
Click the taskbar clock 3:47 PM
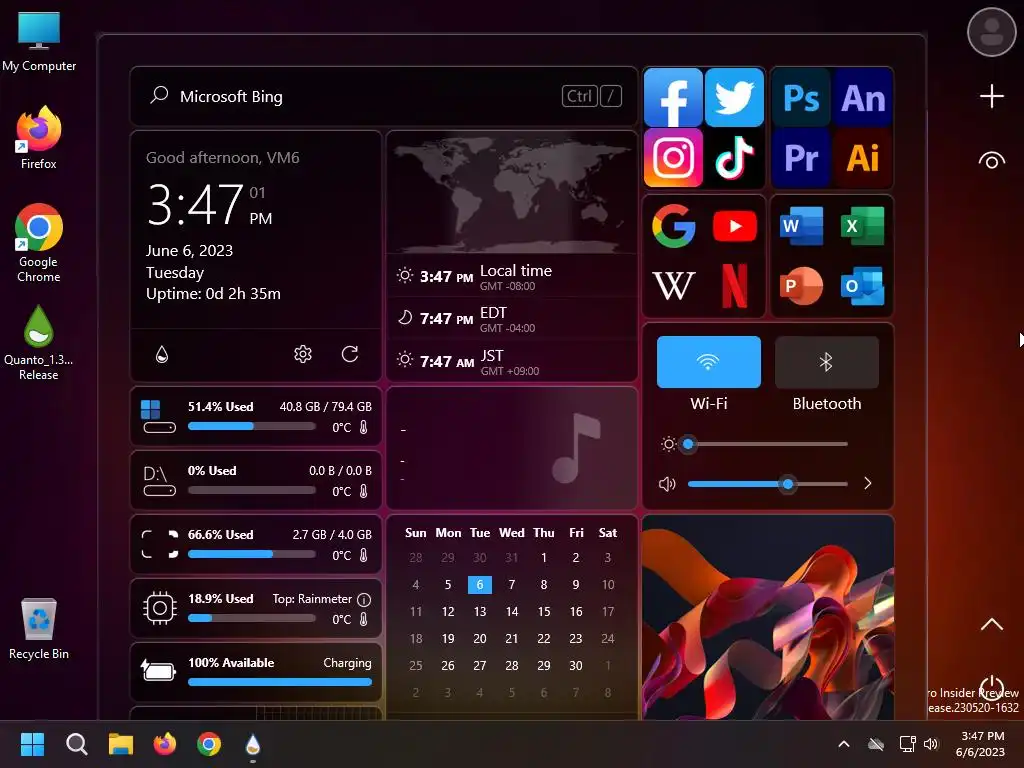pos(980,744)
